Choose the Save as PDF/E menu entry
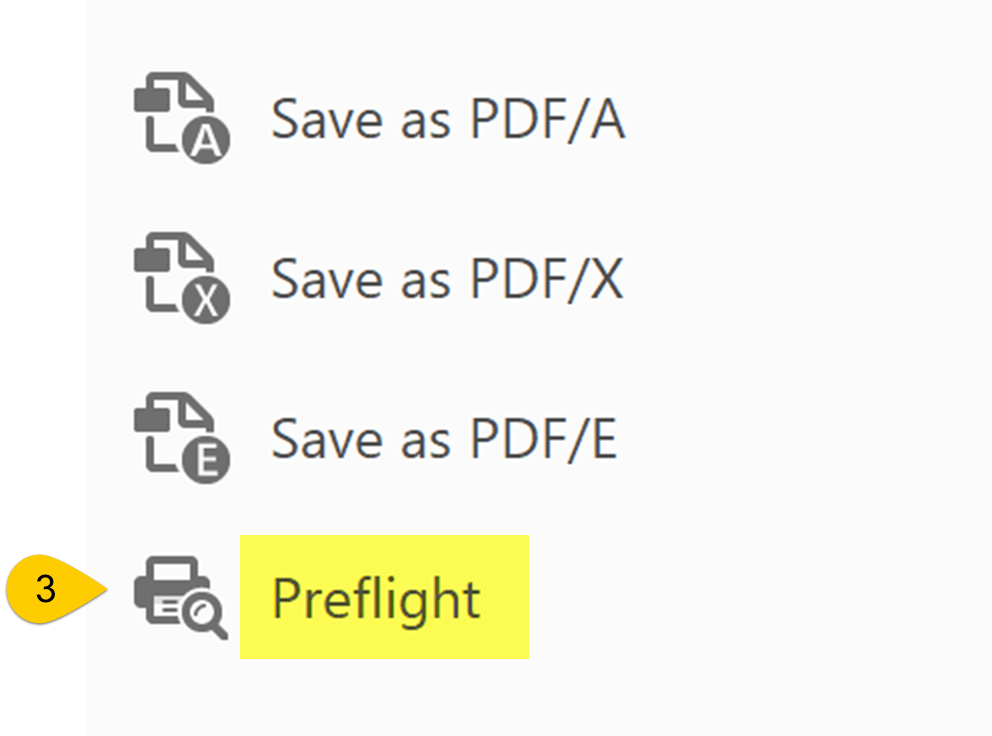Viewport: 992px width, 736px height. (445, 438)
